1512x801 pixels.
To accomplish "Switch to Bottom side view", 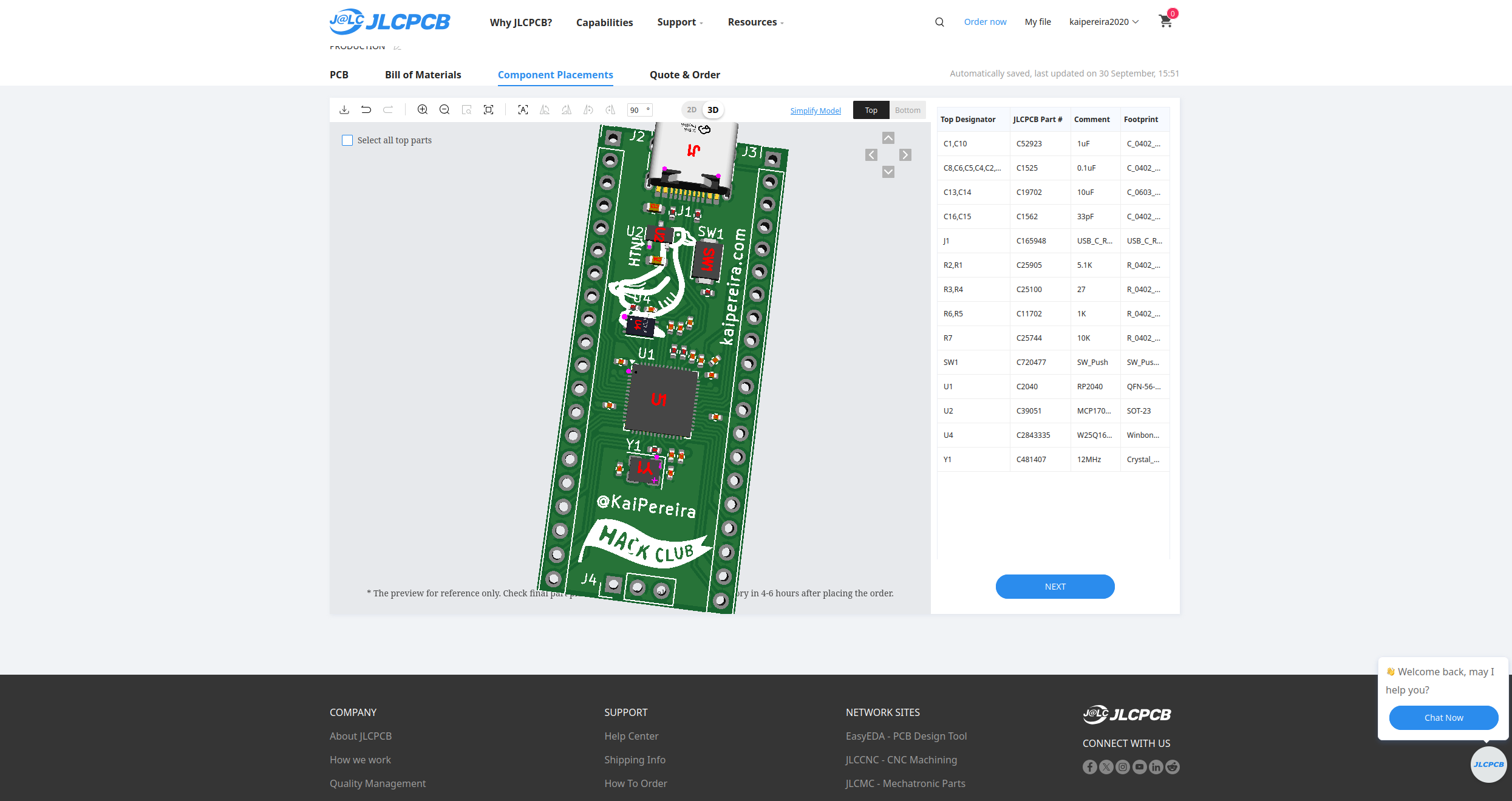I will (907, 110).
